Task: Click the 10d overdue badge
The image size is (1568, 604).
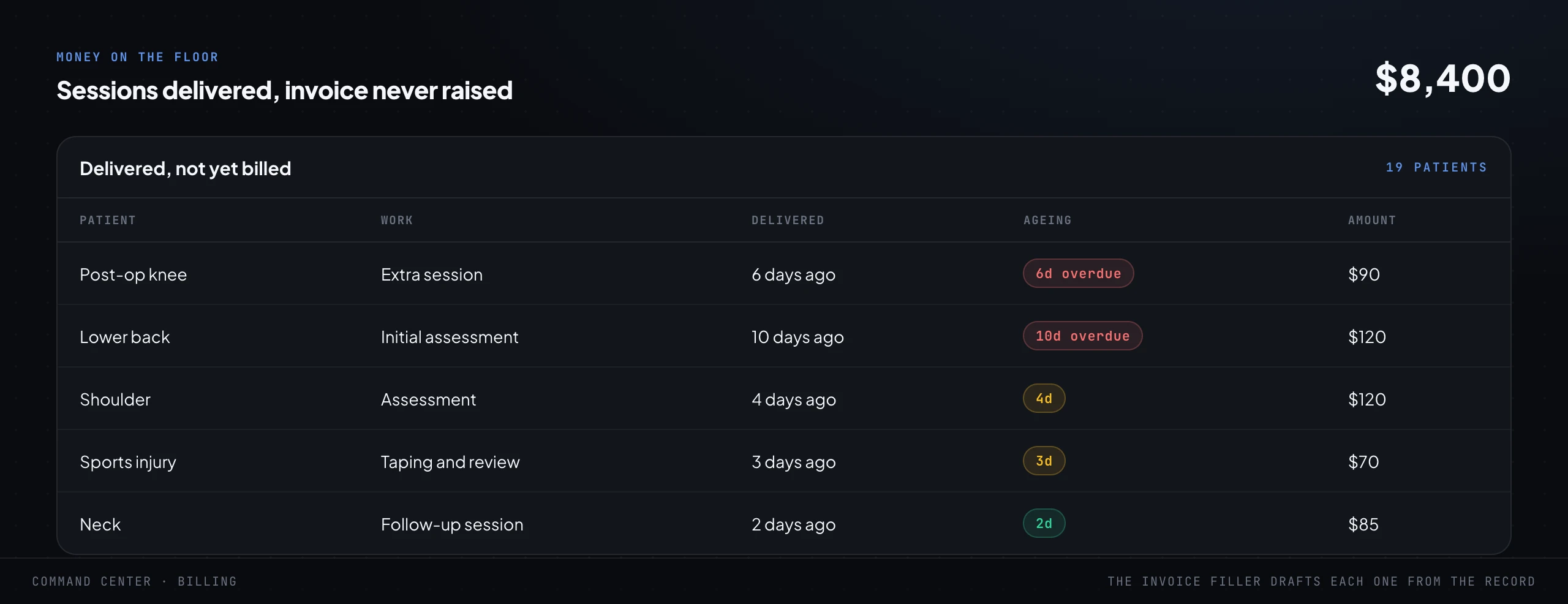Action: click(1082, 336)
